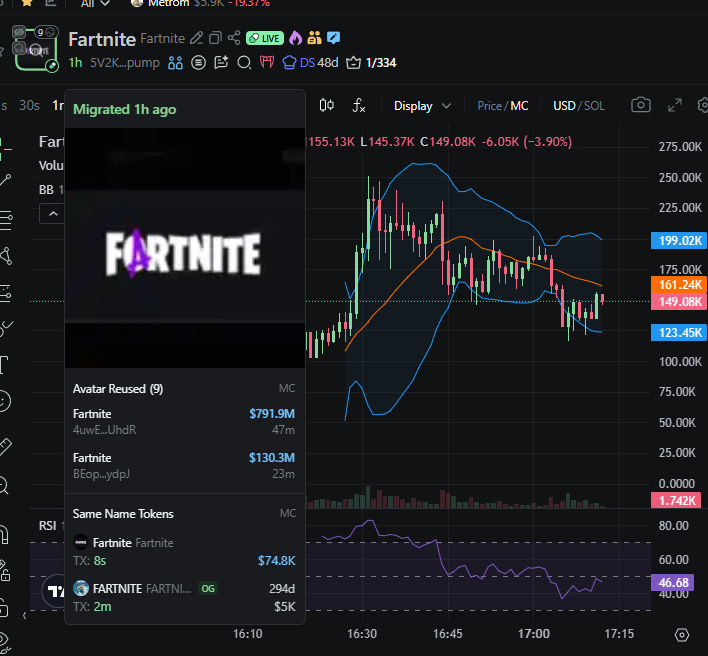
Task: Click the 149.08K current price label
Action: (x=679, y=301)
